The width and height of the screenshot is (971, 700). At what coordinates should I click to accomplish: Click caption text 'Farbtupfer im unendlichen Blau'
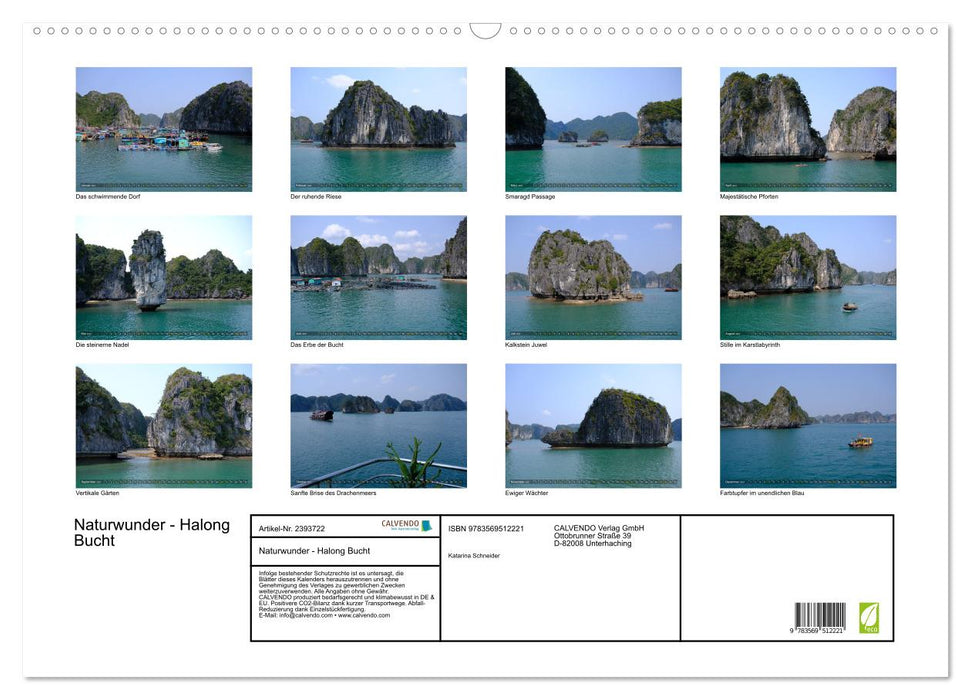pos(762,493)
